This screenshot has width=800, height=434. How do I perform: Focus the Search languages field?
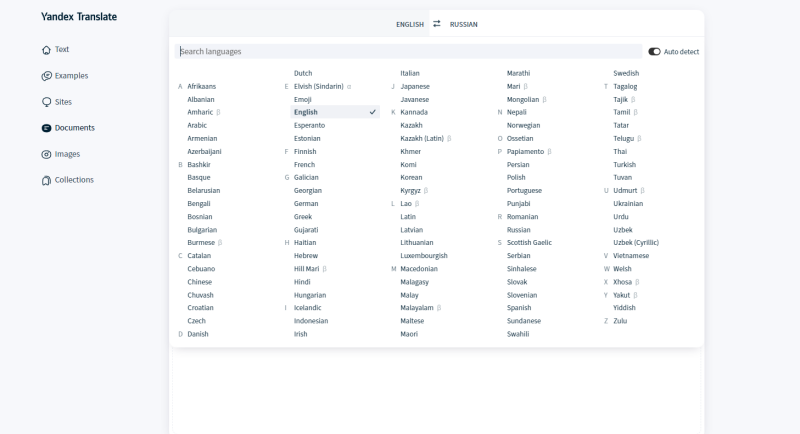(x=408, y=51)
